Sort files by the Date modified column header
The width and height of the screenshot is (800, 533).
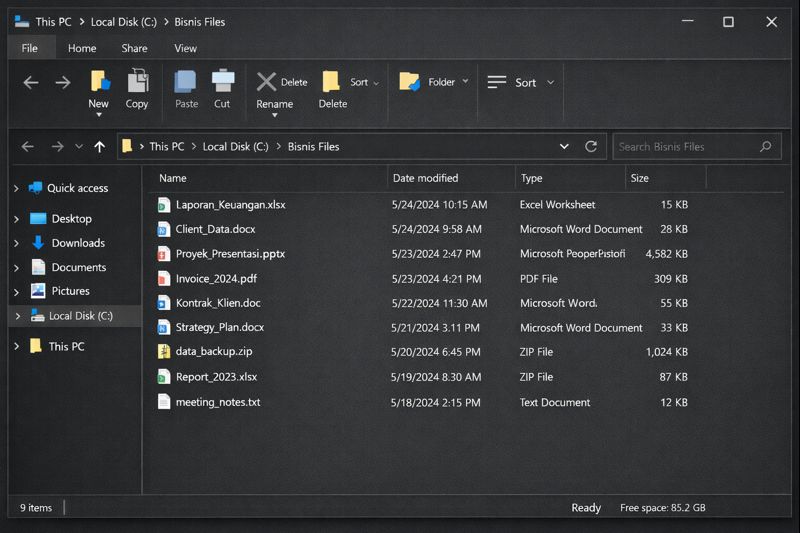[425, 178]
